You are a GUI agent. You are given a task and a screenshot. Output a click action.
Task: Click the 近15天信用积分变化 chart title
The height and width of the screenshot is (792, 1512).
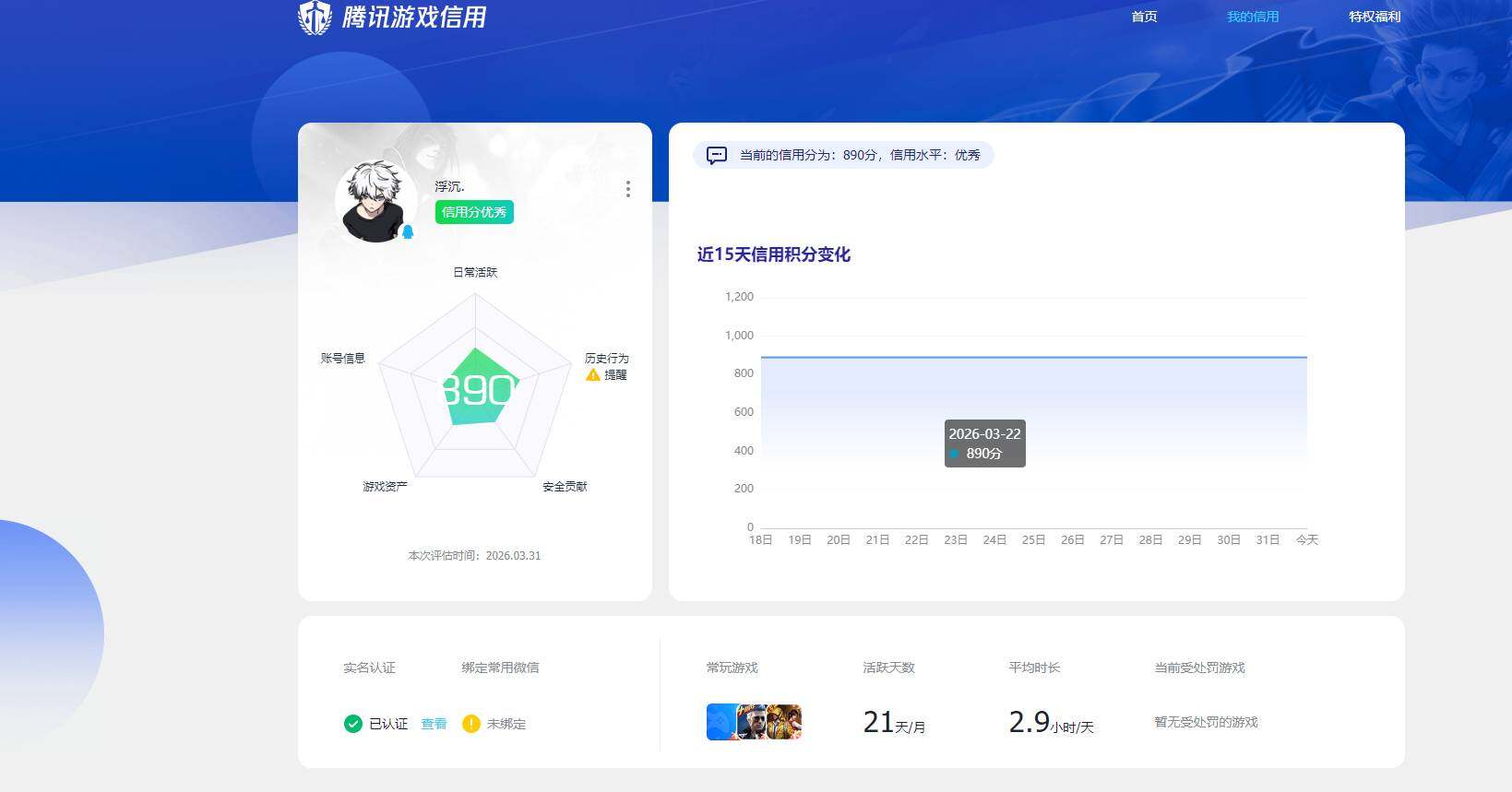[x=773, y=254]
